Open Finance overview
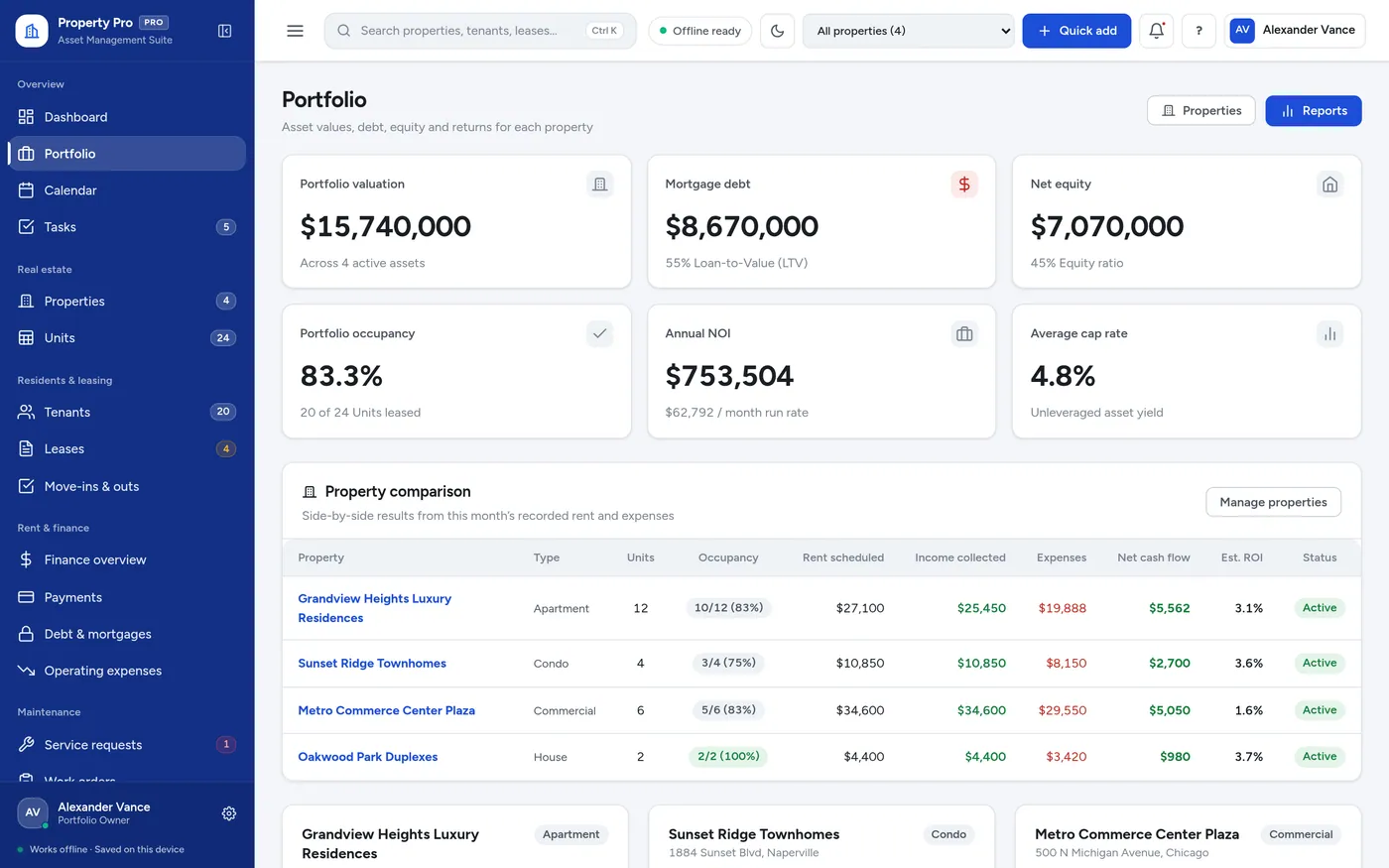1389x868 pixels. tap(127, 559)
